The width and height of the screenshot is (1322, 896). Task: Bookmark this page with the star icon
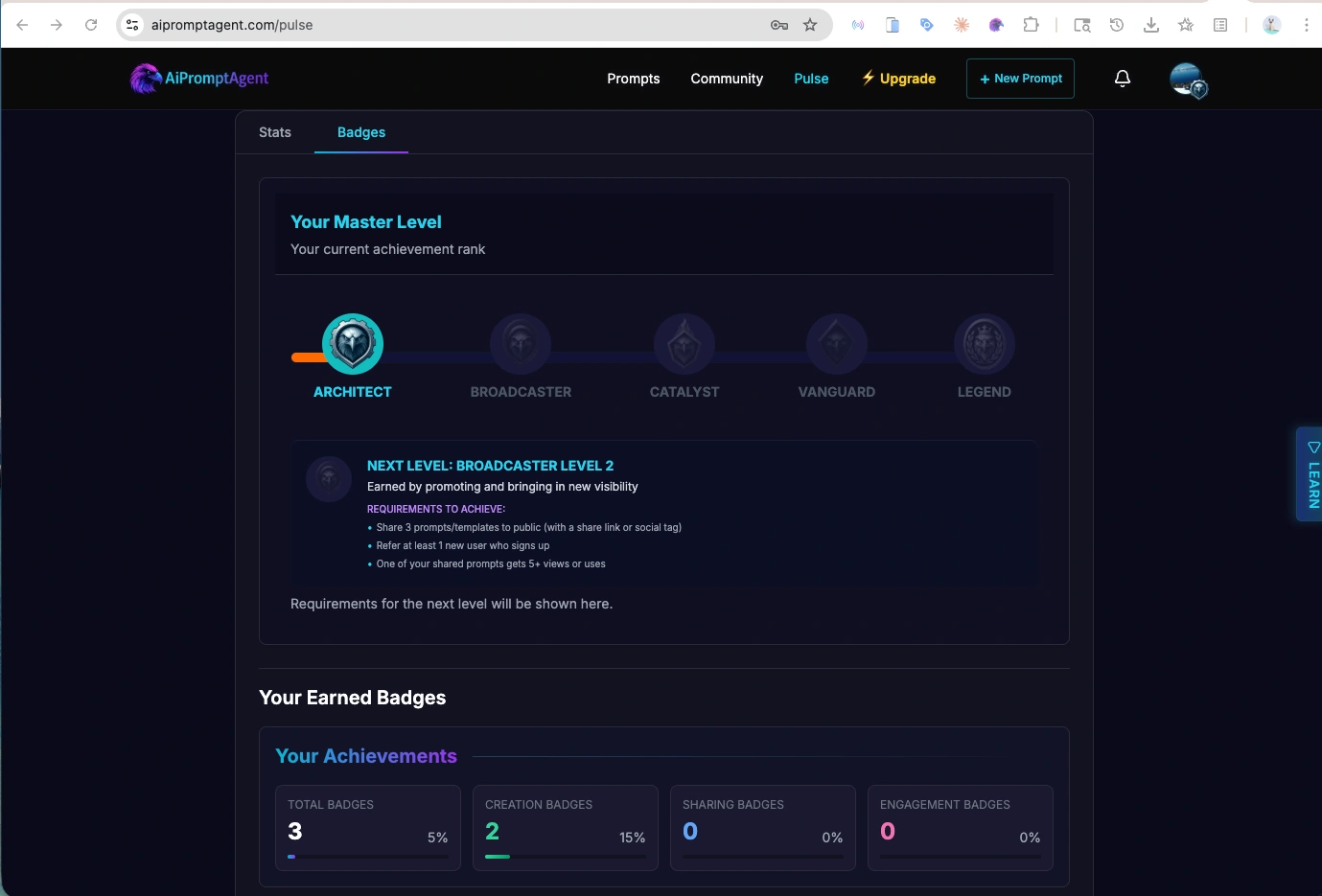[x=810, y=25]
